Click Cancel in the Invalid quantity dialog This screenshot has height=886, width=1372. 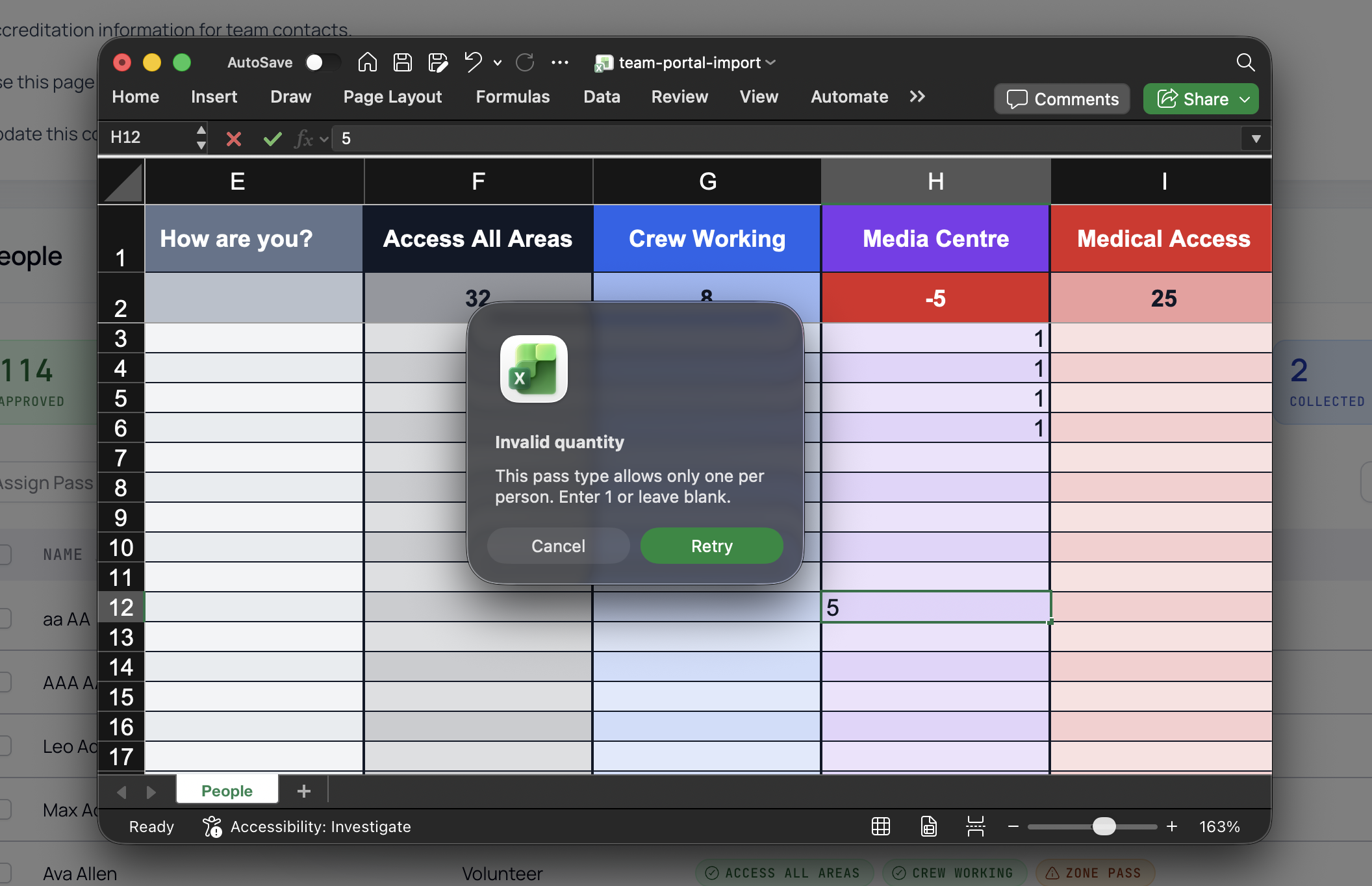[x=558, y=546]
